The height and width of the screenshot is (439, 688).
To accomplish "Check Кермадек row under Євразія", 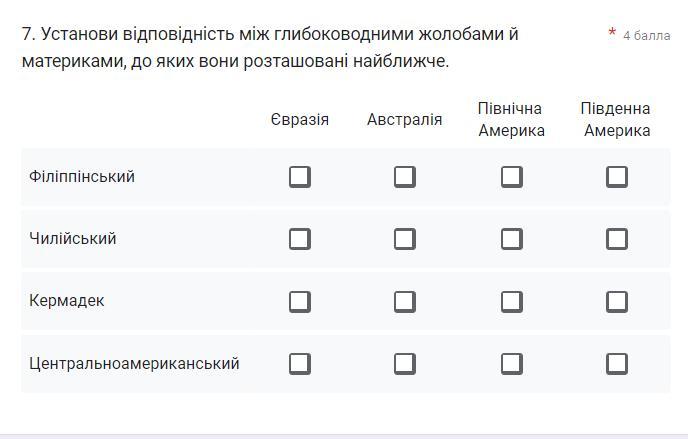I will click(299, 301).
